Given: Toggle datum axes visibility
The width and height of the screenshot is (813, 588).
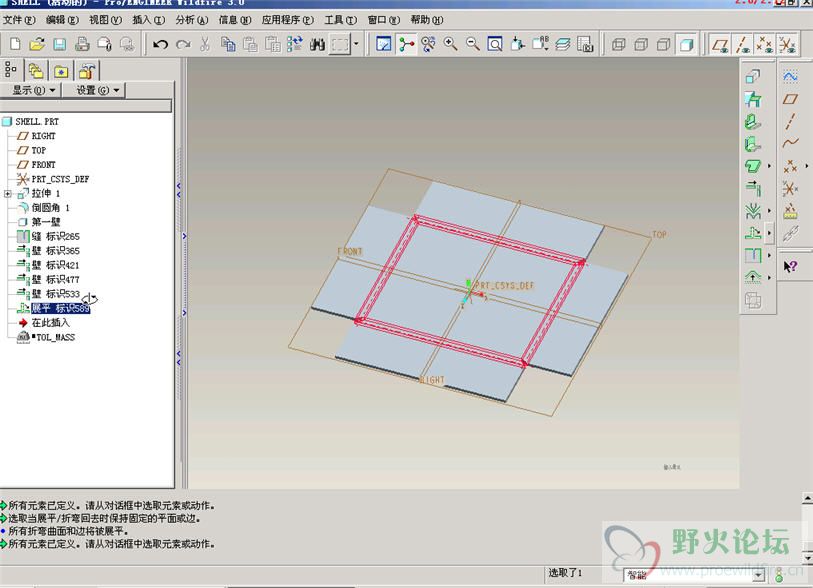Looking at the screenshot, I should tap(742, 45).
